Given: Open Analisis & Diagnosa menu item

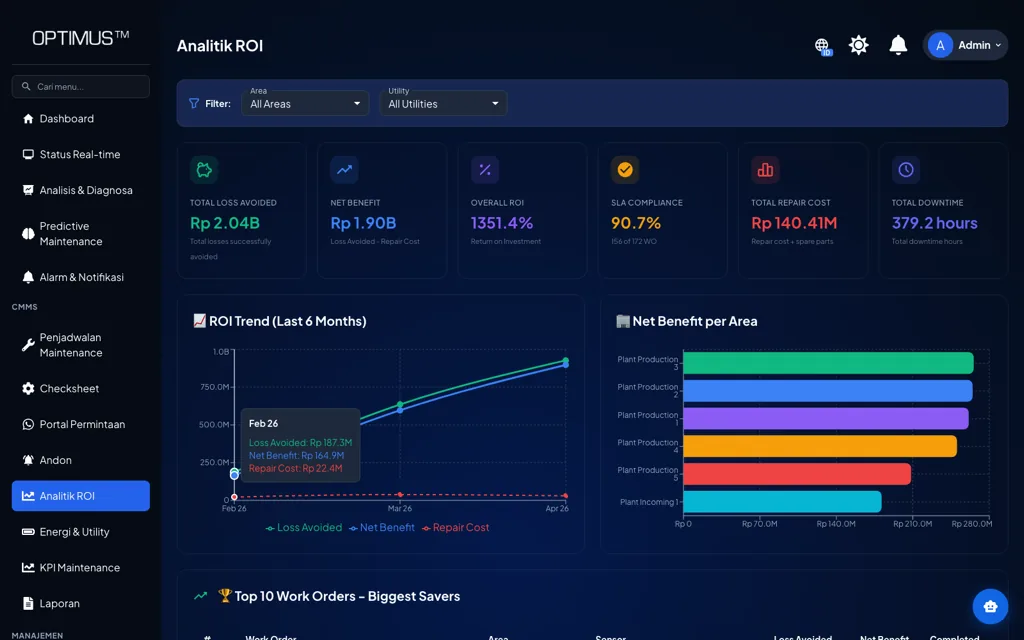Looking at the screenshot, I should [80, 190].
